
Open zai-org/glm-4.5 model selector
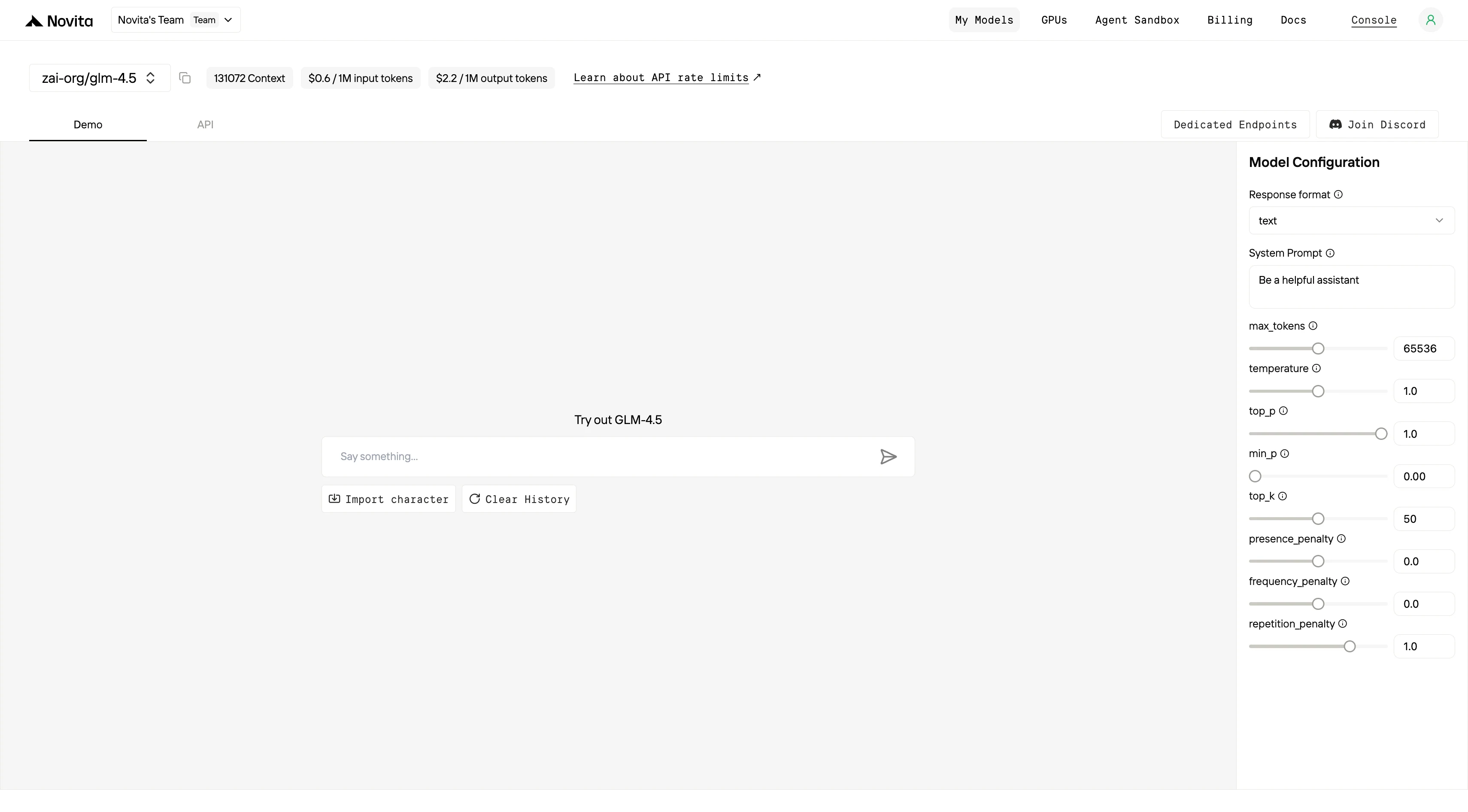click(100, 78)
